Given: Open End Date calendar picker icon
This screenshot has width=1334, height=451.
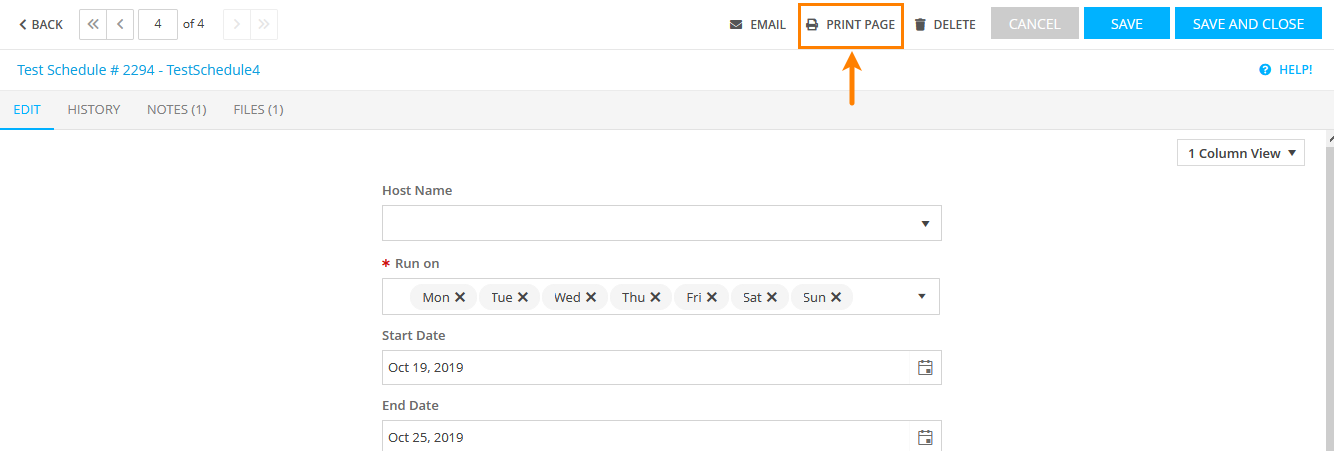Looking at the screenshot, I should (925, 437).
